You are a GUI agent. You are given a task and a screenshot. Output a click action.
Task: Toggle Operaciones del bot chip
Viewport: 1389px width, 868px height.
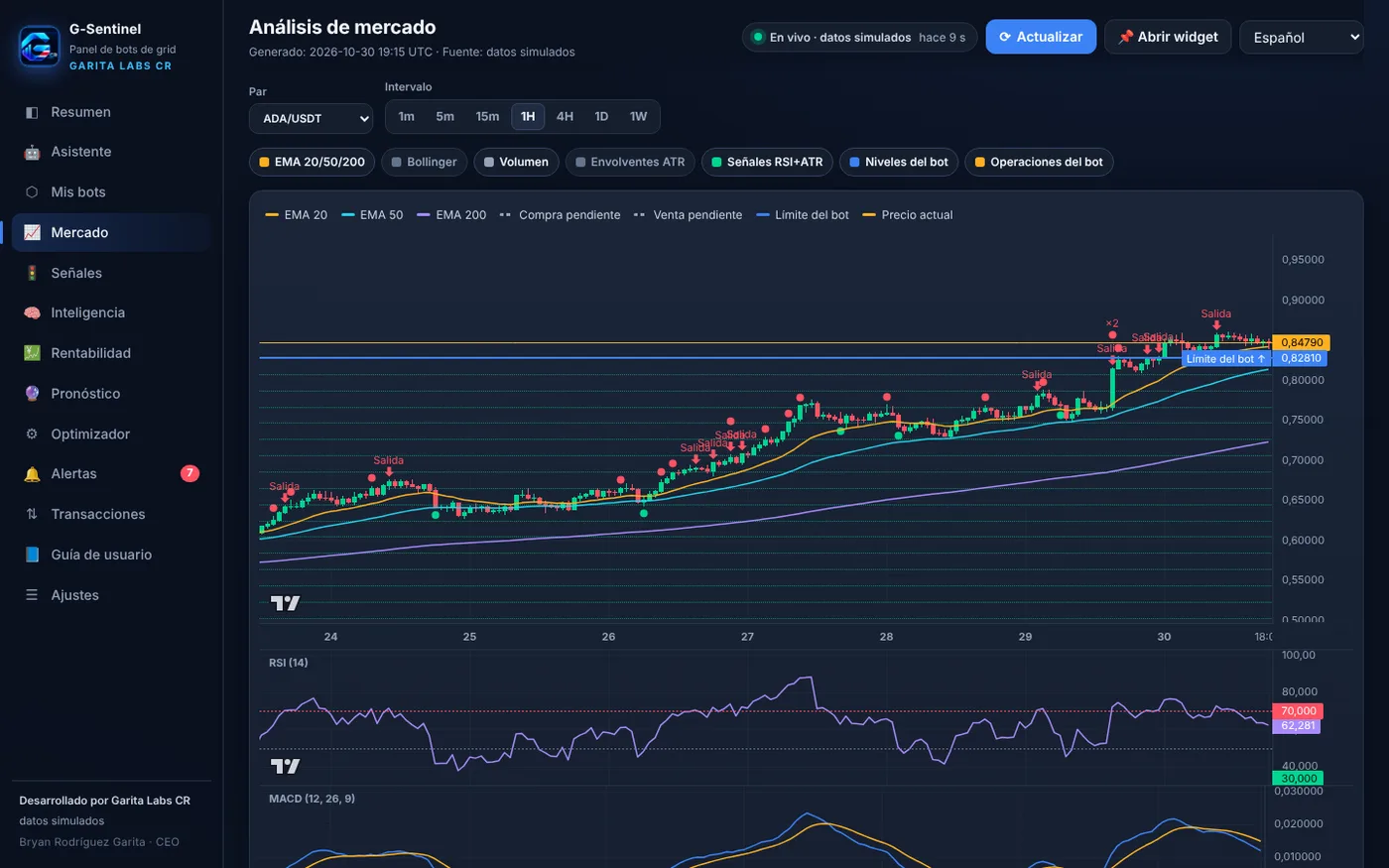tap(1039, 162)
